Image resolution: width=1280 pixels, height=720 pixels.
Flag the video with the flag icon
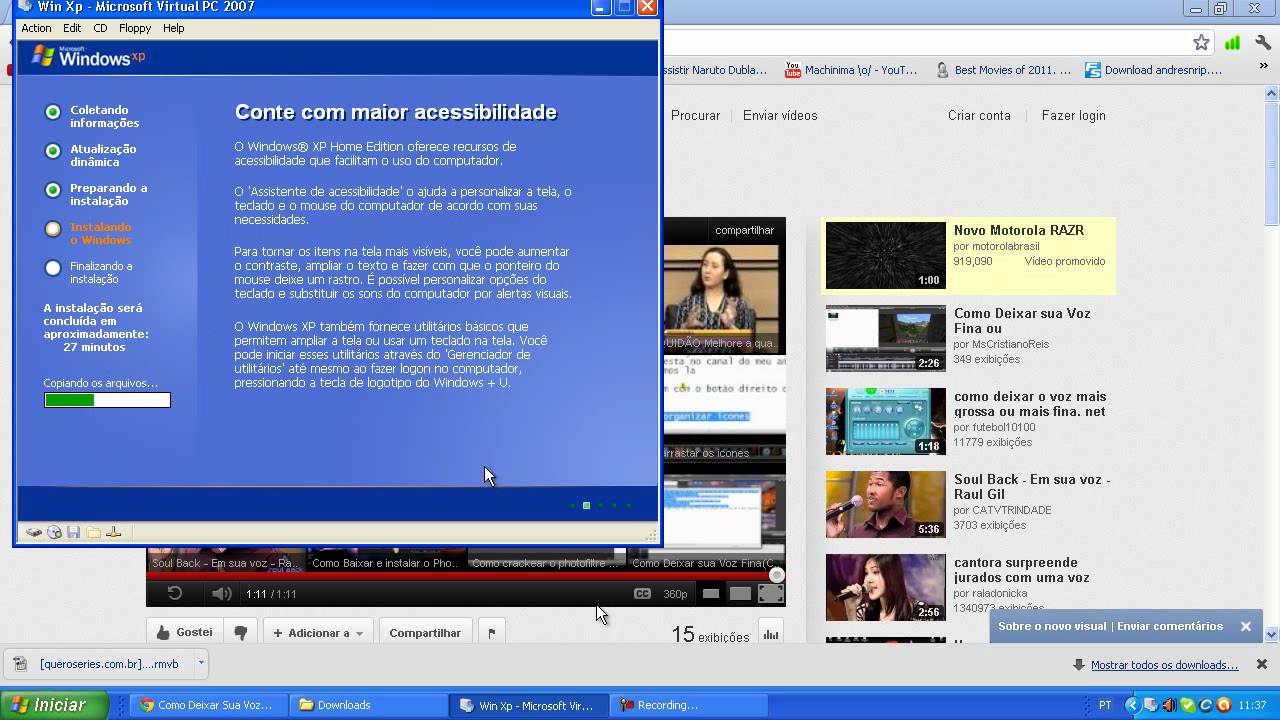[x=491, y=633]
